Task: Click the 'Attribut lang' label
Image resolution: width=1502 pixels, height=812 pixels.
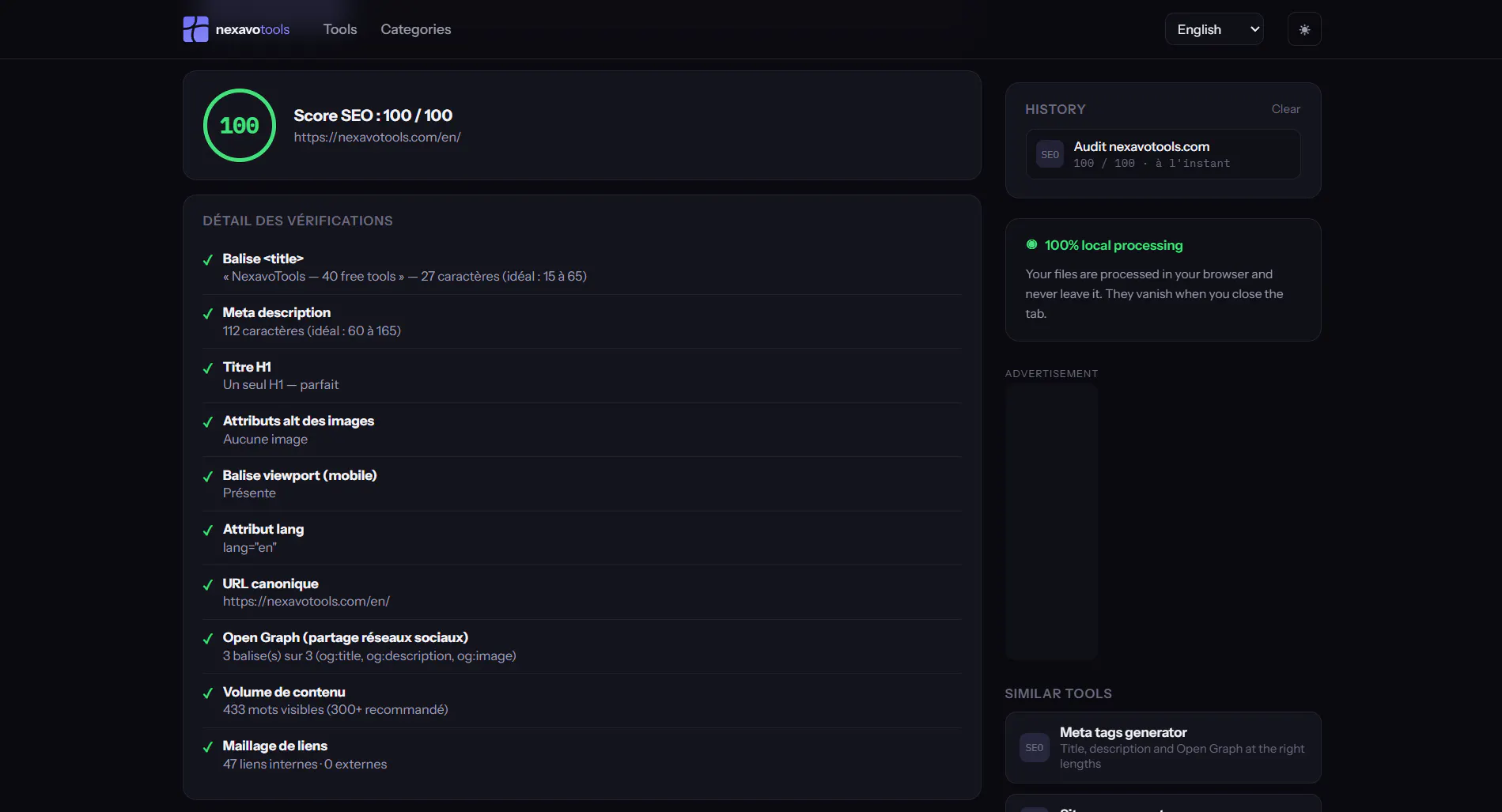Action: point(263,529)
